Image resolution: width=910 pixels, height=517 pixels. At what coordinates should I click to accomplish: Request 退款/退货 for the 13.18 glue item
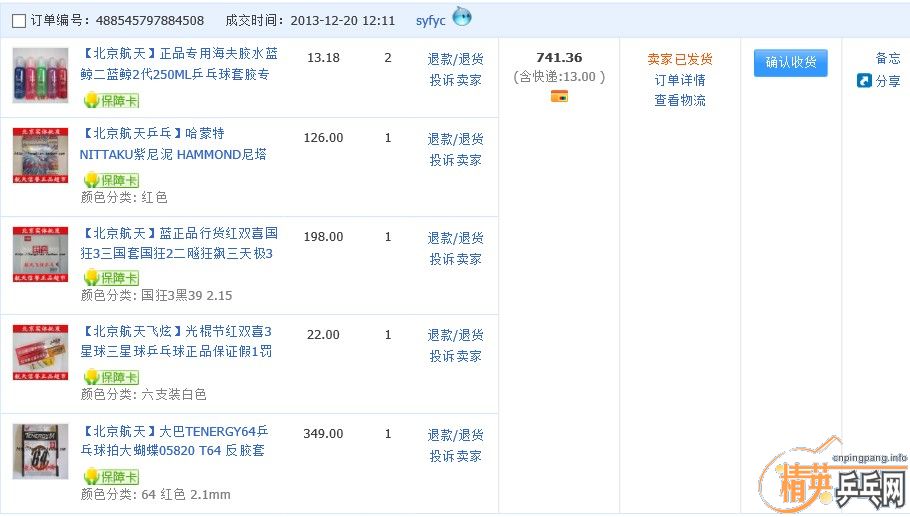[x=456, y=59]
